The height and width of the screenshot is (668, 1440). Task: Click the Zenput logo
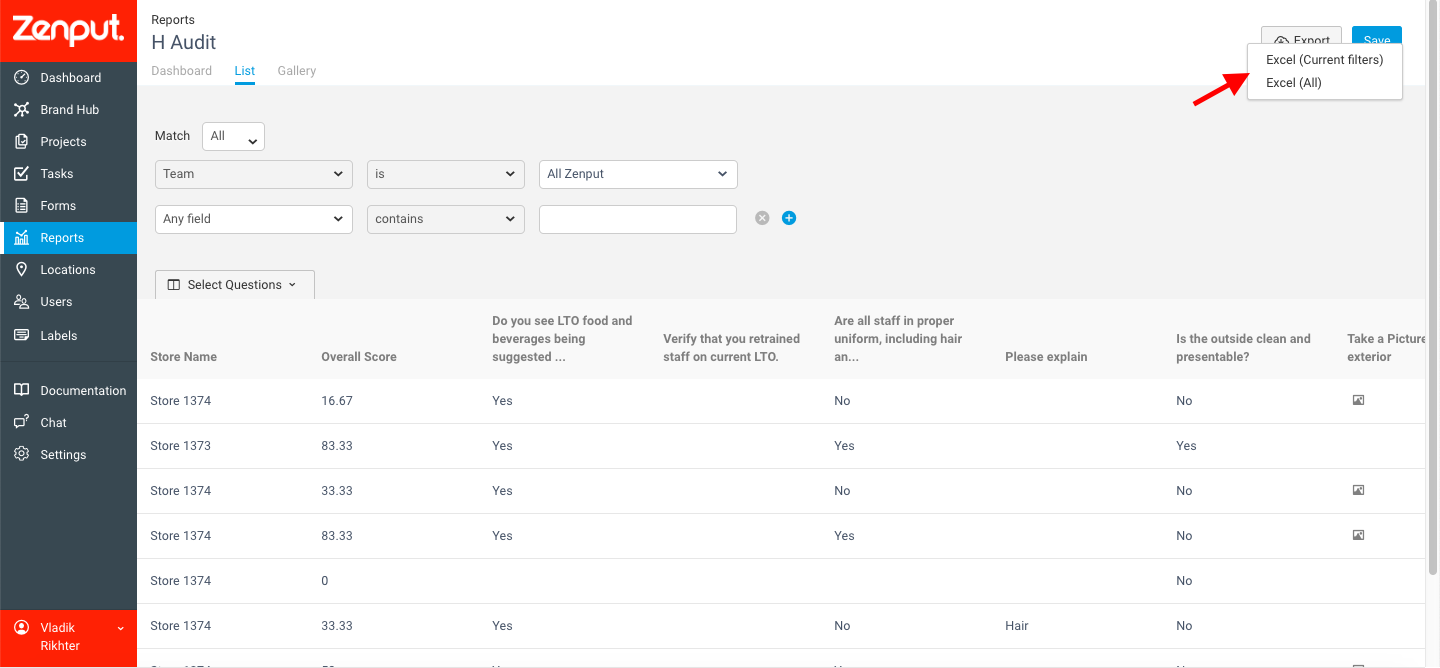click(68, 30)
